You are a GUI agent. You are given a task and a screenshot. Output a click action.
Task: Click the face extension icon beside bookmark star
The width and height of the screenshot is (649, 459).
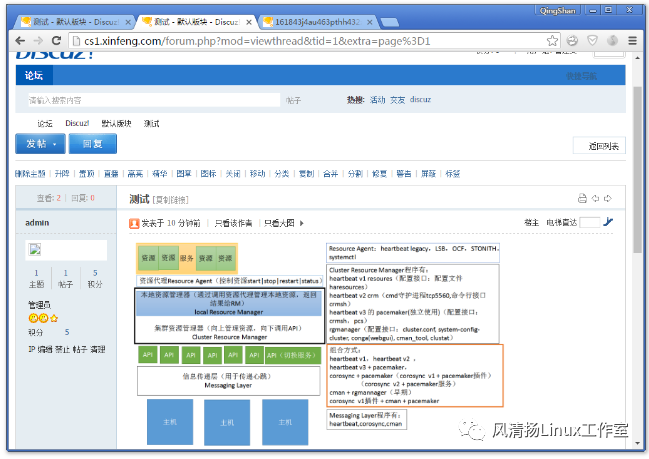pos(572,41)
